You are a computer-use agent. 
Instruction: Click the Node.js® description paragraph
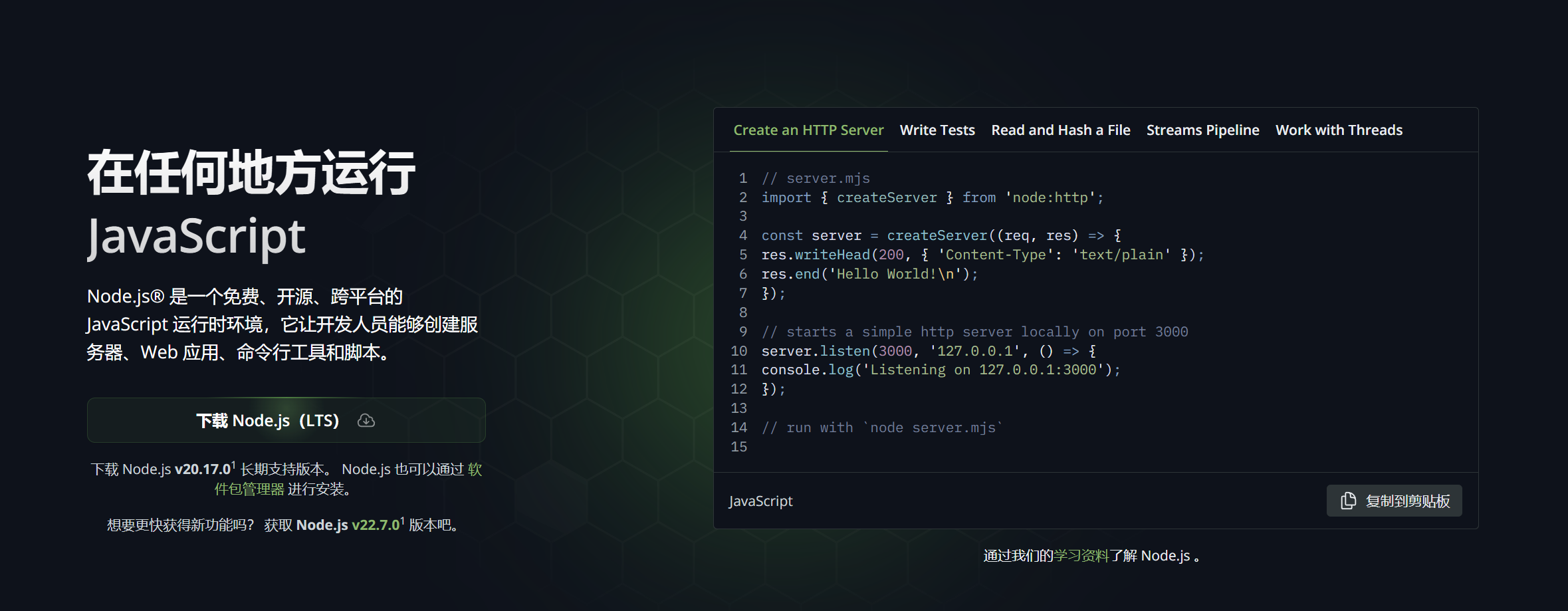point(282,324)
